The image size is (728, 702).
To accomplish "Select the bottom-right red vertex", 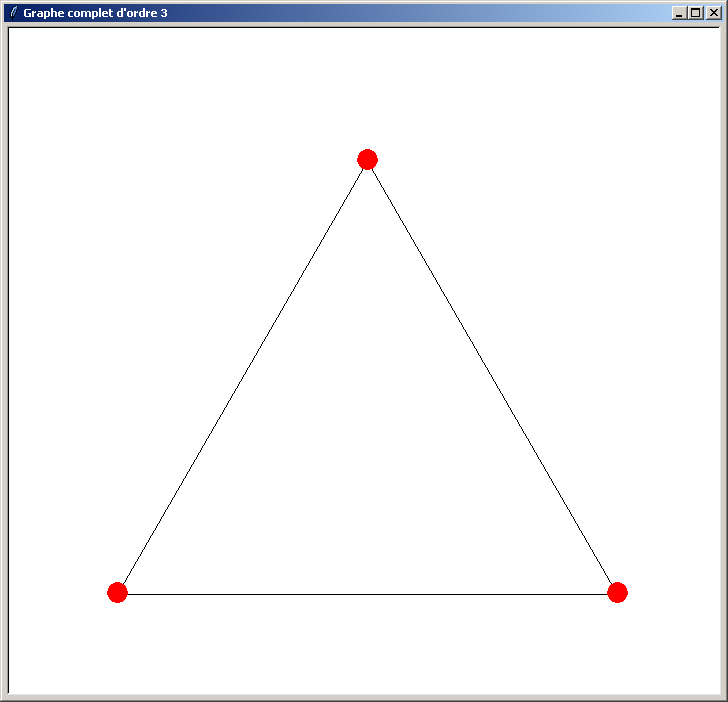I will point(617,592).
